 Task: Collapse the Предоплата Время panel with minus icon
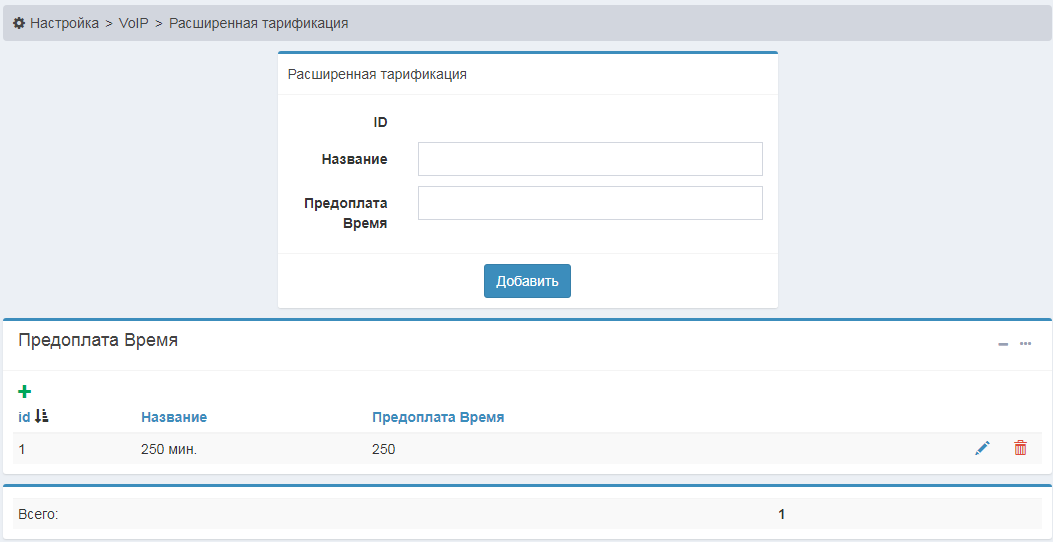[1003, 344]
